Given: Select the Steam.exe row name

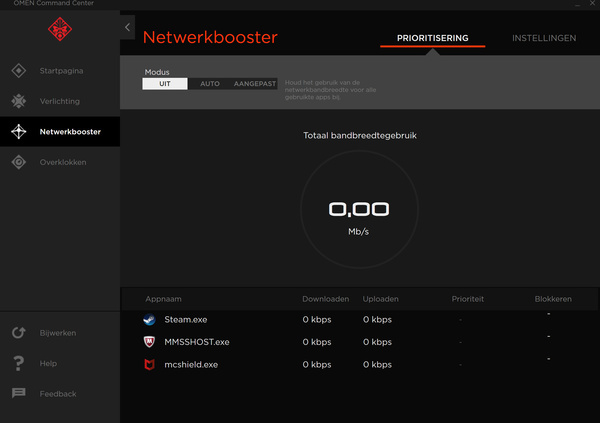Looking at the screenshot, I should coord(186,320).
